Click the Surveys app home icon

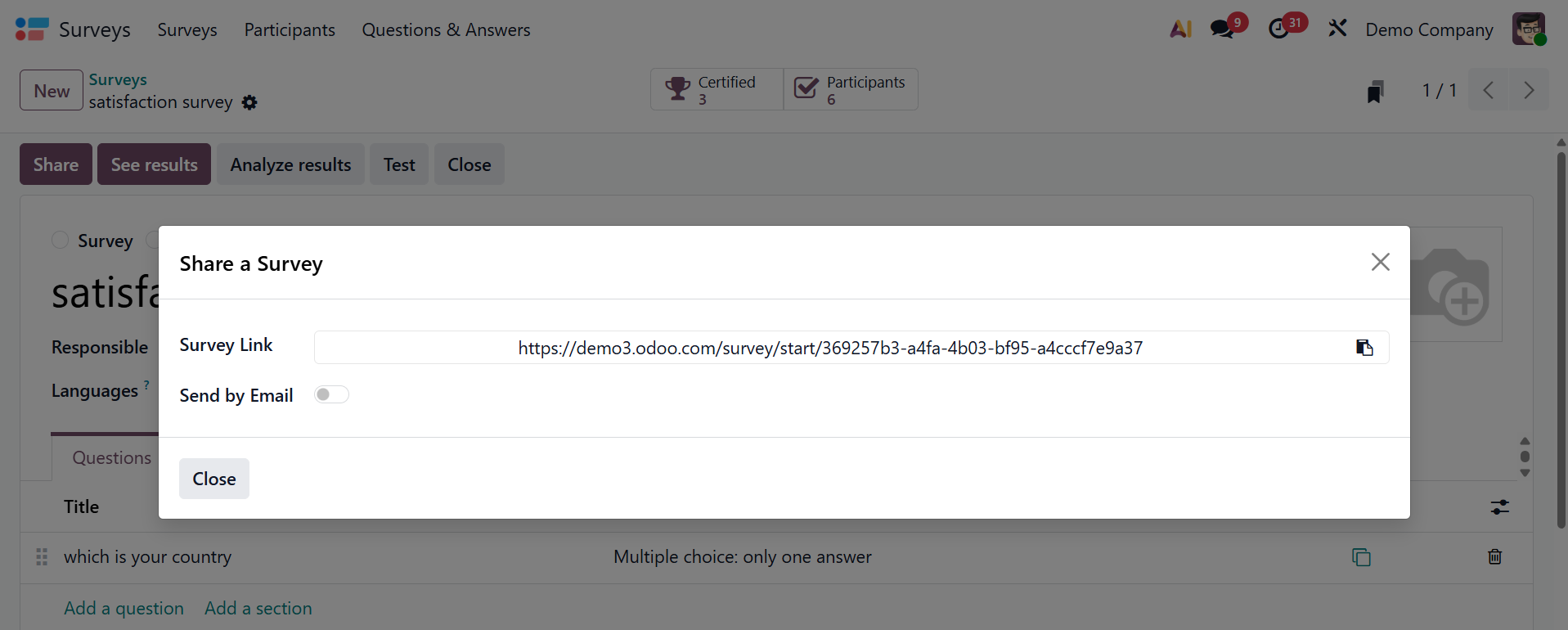tap(32, 29)
